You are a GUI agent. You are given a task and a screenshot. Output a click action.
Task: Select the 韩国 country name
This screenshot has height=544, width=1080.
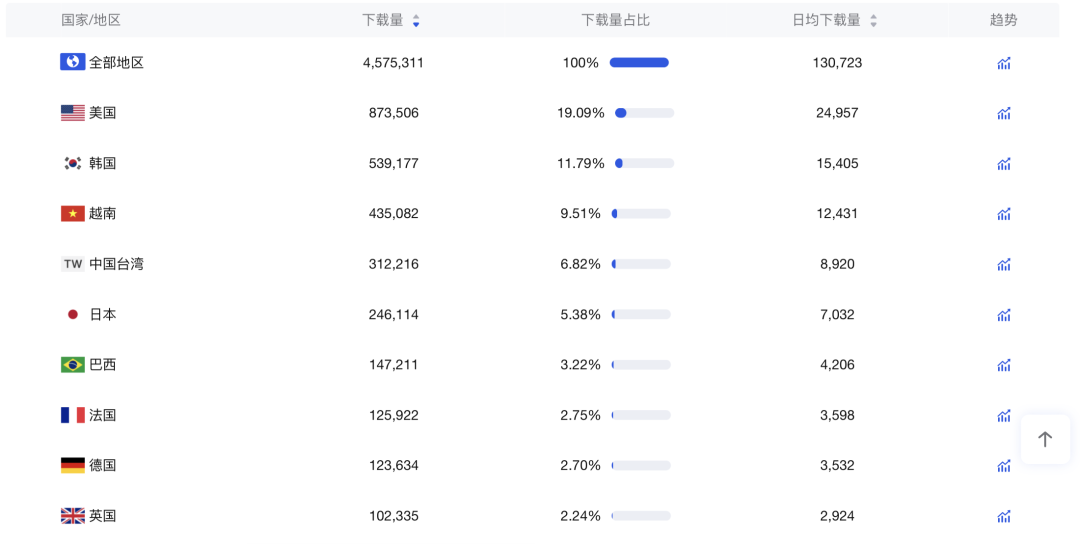[102, 163]
